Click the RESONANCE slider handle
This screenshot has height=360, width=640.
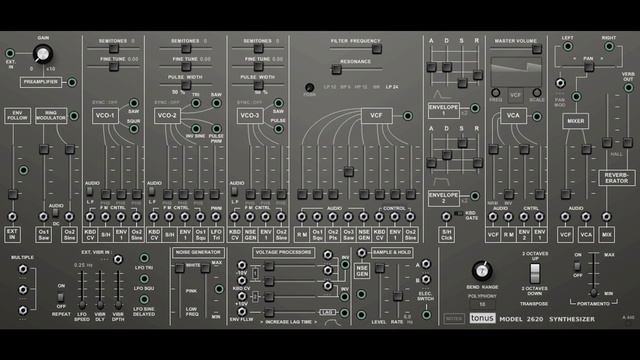point(336,69)
